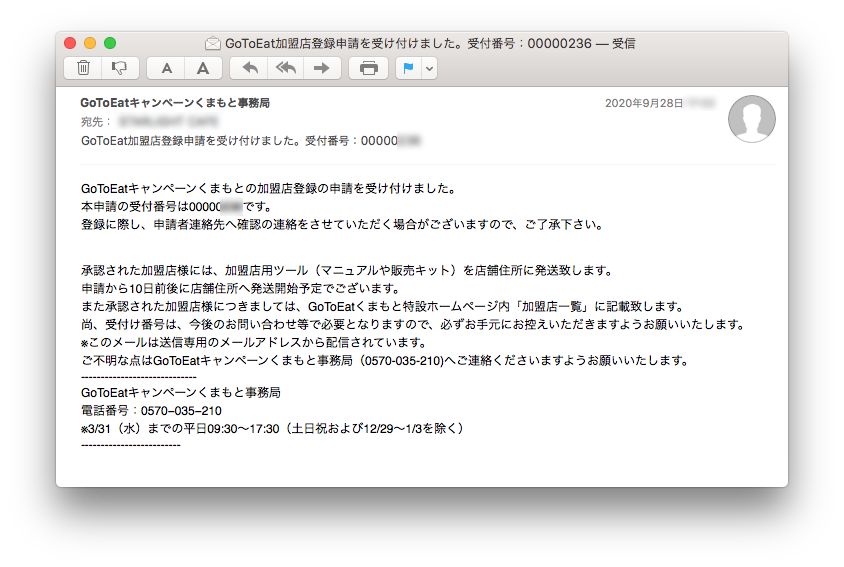Select sender name GoToEatキャンペーンくまもと事務局 in header
The height and width of the screenshot is (567, 844).
pyautogui.click(x=175, y=103)
